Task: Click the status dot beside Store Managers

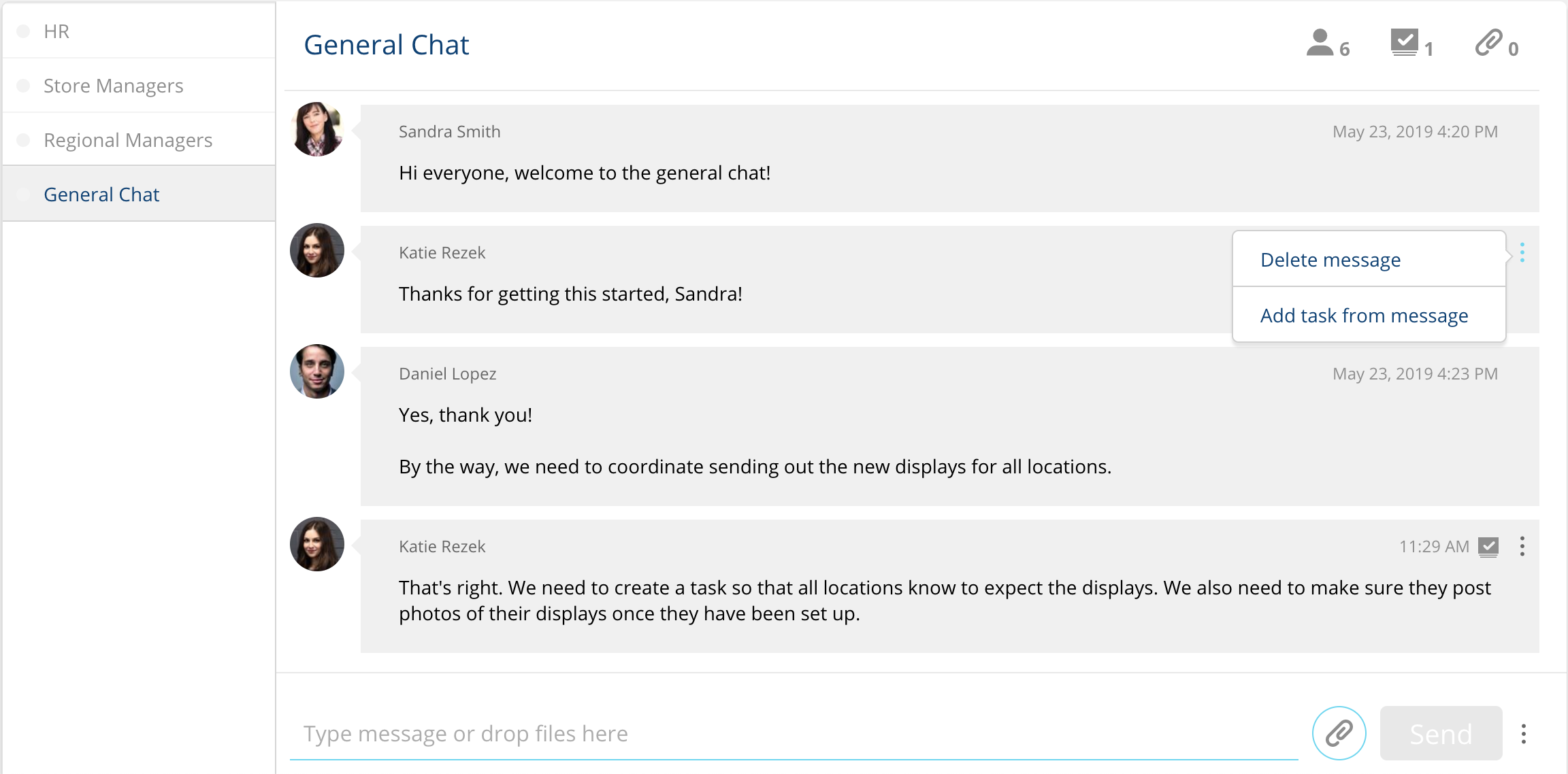Action: [x=23, y=86]
